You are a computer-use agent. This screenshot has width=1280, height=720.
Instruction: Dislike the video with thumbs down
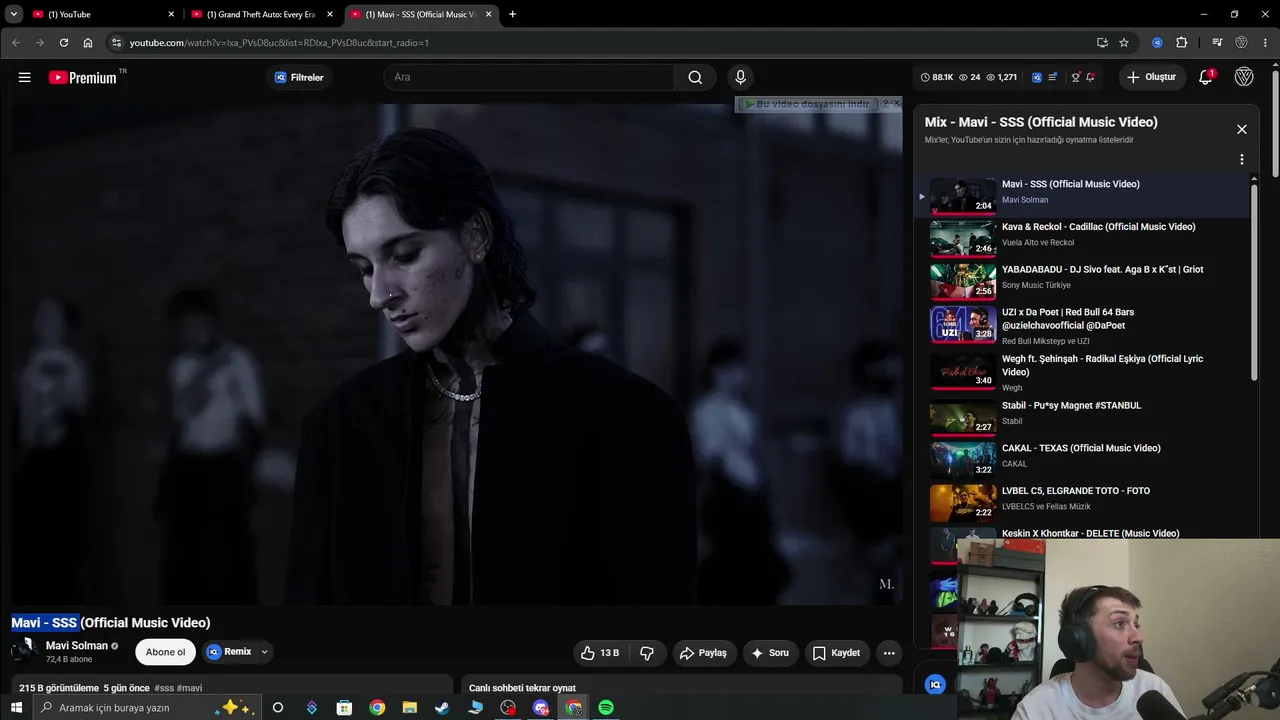point(647,653)
